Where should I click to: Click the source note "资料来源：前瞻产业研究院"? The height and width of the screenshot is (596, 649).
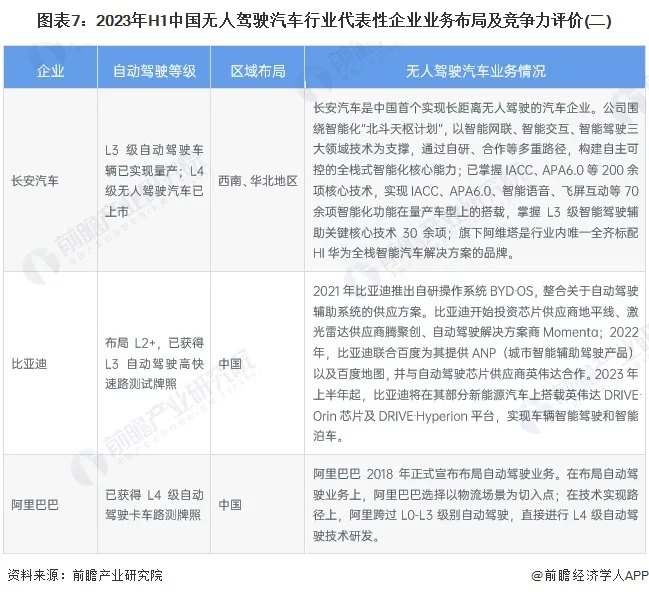(85, 575)
